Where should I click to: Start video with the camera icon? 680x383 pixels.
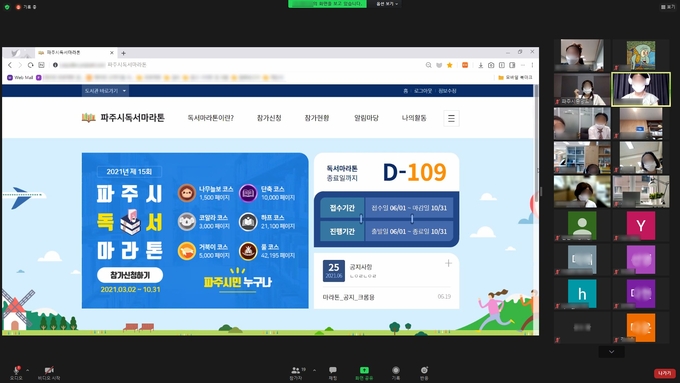(49, 370)
